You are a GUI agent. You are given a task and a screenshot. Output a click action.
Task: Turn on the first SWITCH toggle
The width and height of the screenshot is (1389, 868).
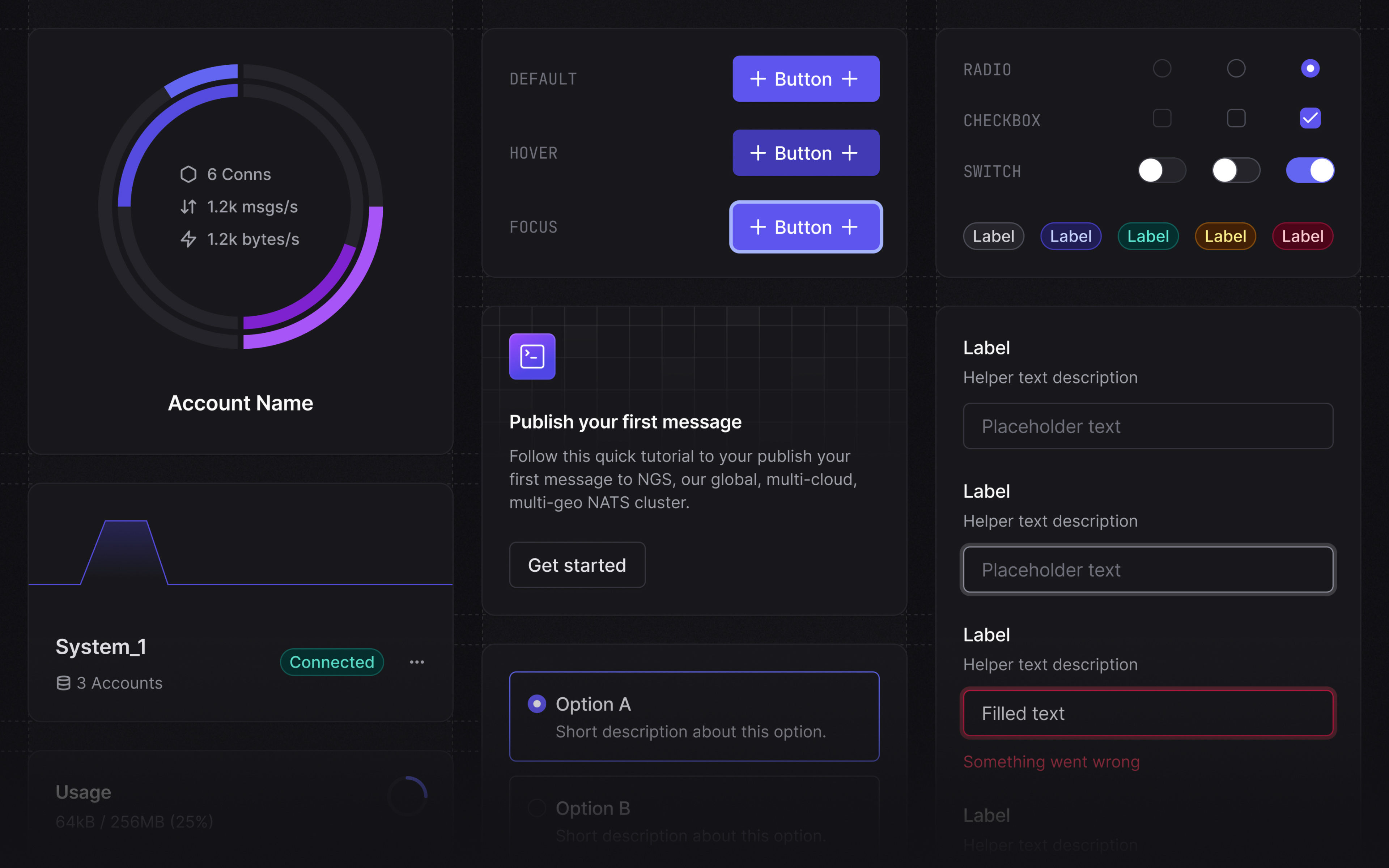pos(1162,170)
